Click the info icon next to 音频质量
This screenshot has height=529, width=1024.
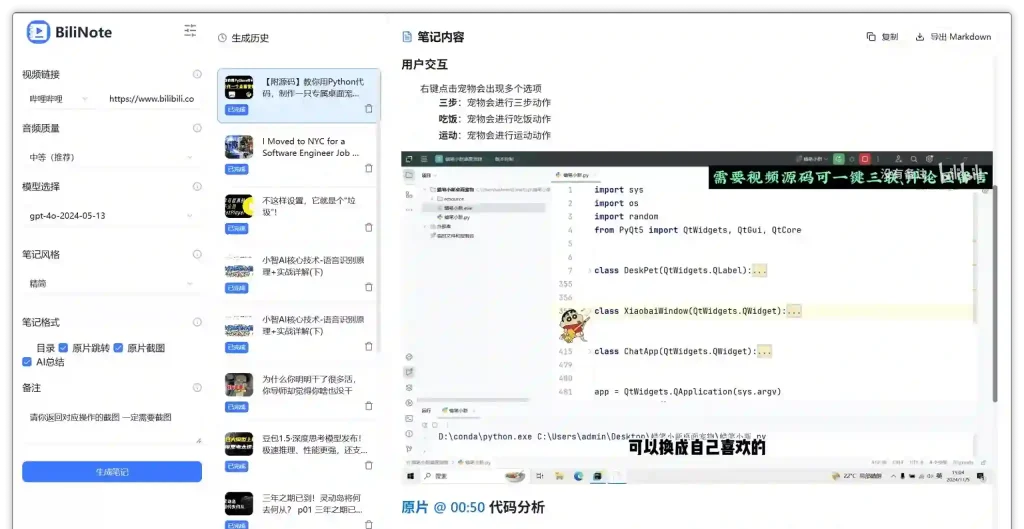pyautogui.click(x=197, y=128)
